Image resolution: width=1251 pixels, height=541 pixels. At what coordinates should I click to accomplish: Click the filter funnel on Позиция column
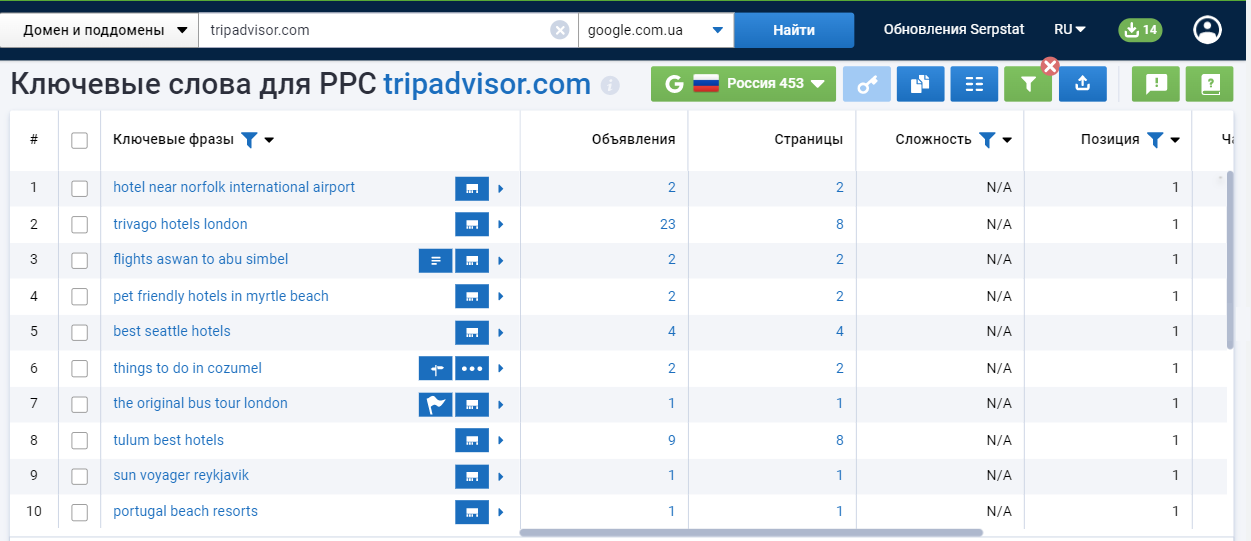point(1154,140)
